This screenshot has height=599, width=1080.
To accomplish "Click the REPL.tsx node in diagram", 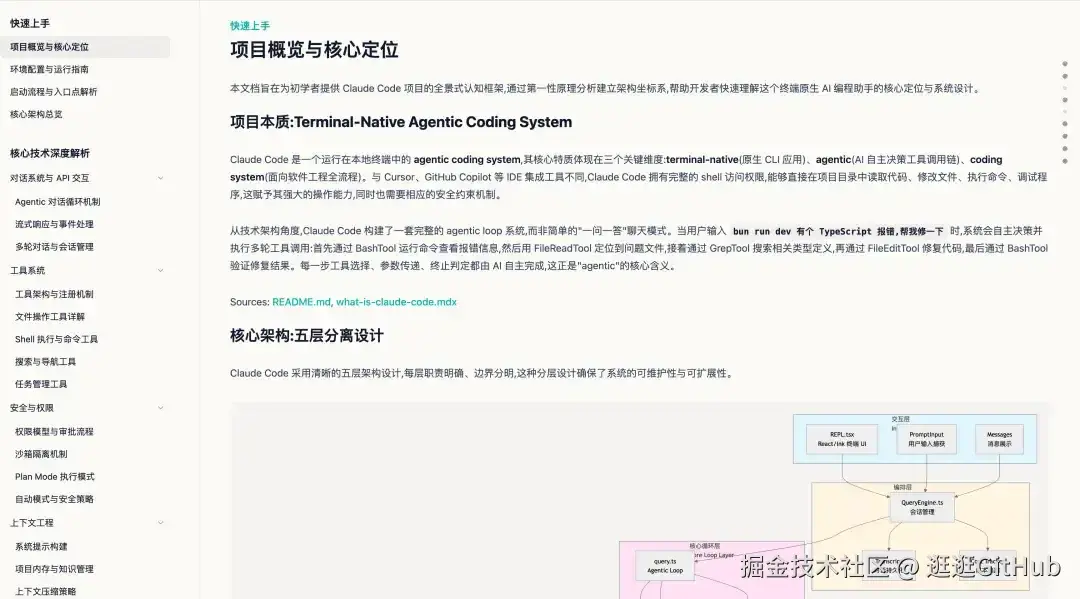I will tap(842, 439).
